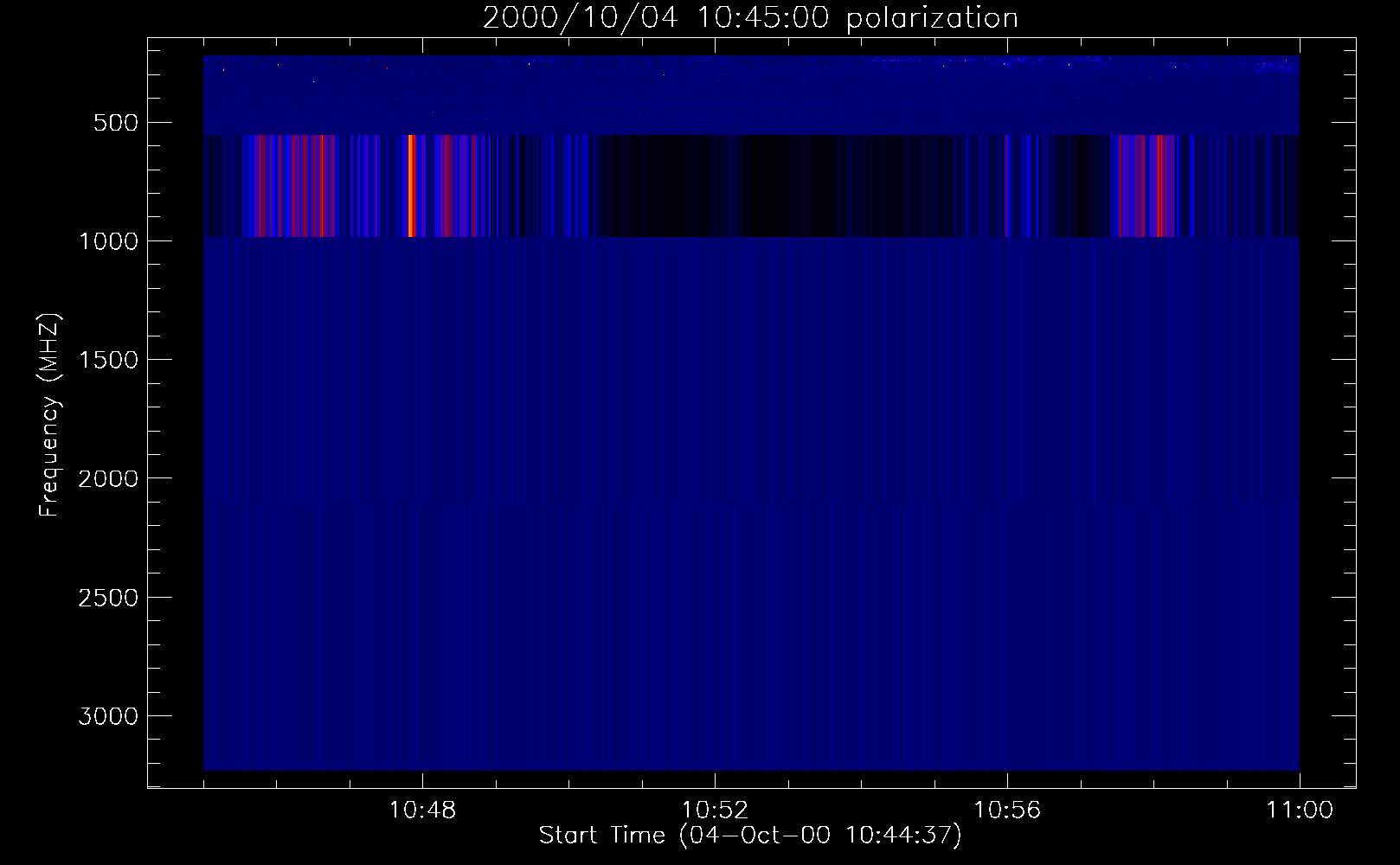This screenshot has width=1400, height=865.
Task: Select the 2500 frequency tick label
Action: coord(107,598)
